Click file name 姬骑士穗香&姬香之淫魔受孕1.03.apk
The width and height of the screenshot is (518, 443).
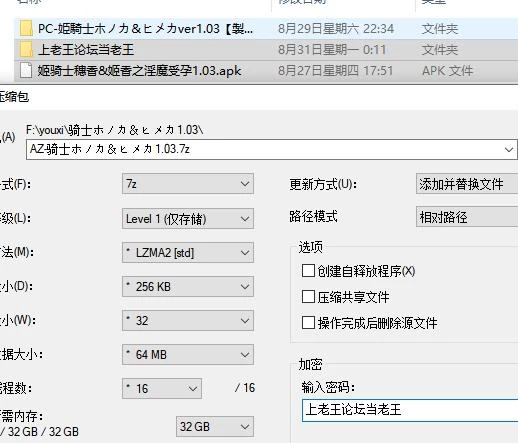(x=139, y=71)
